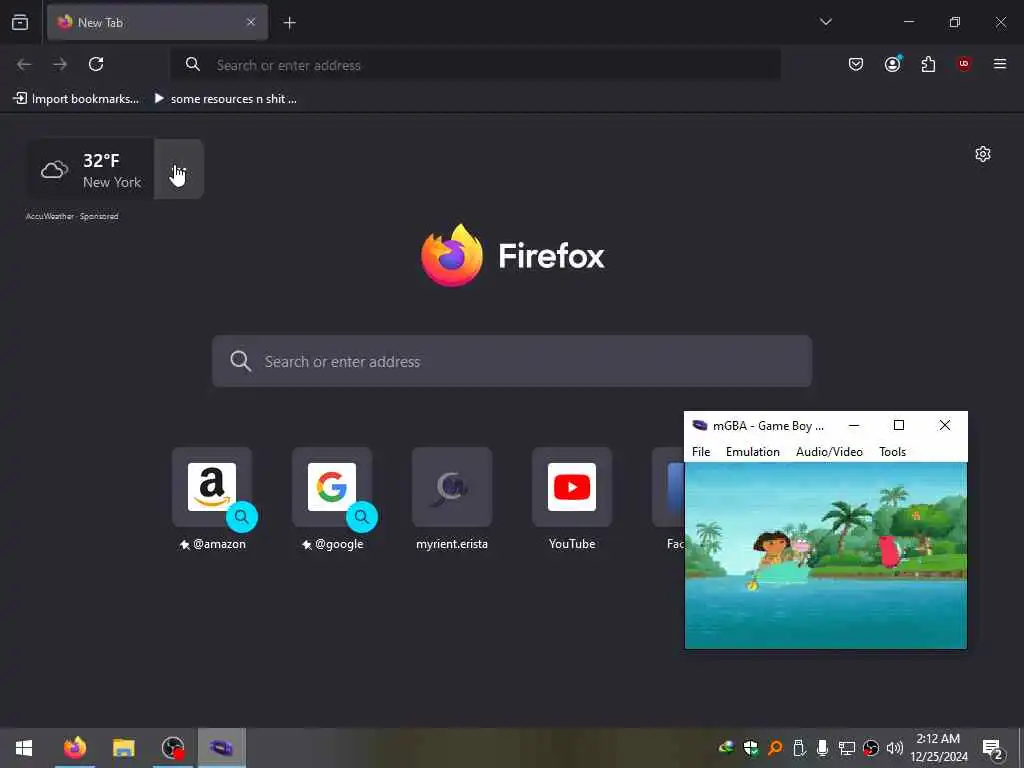The height and width of the screenshot is (768, 1024).
Task: Click the AccuWeather Sponsored label
Action: [x=72, y=216]
